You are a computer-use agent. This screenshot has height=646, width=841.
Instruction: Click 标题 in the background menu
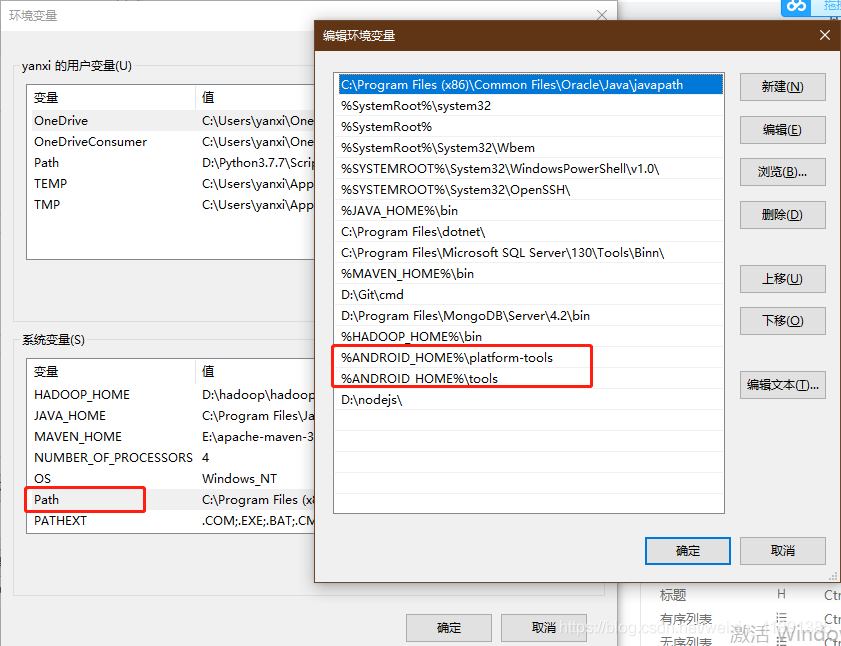tap(673, 595)
